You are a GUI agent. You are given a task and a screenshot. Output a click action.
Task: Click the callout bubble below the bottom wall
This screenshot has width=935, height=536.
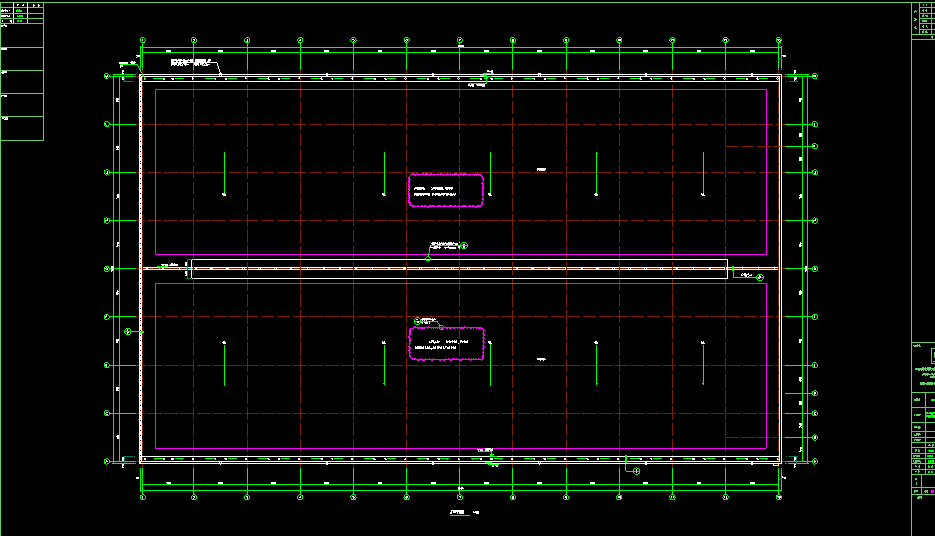636,471
